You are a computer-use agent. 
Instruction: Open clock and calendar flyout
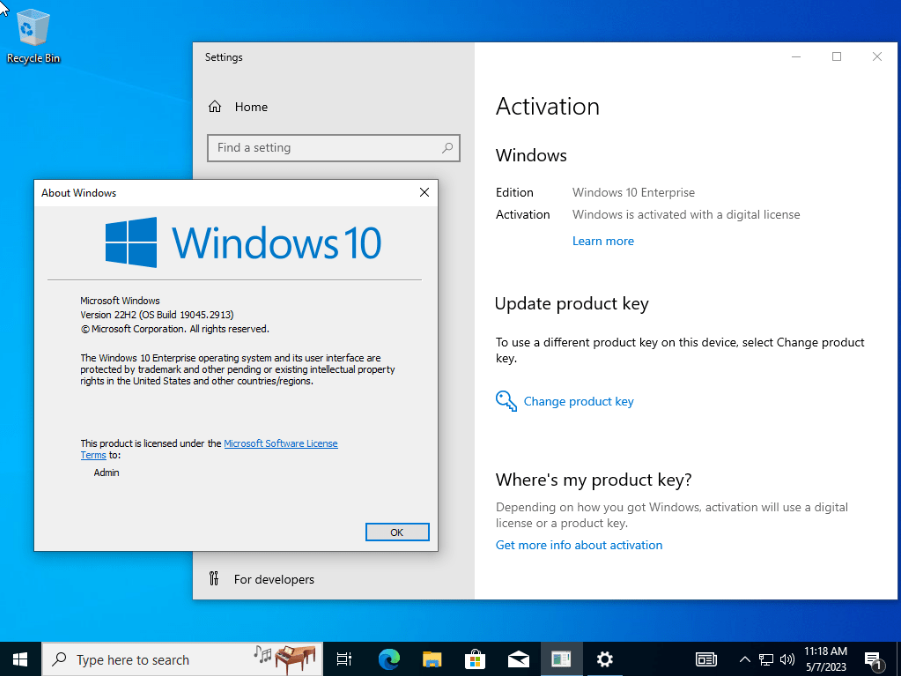tap(826, 659)
